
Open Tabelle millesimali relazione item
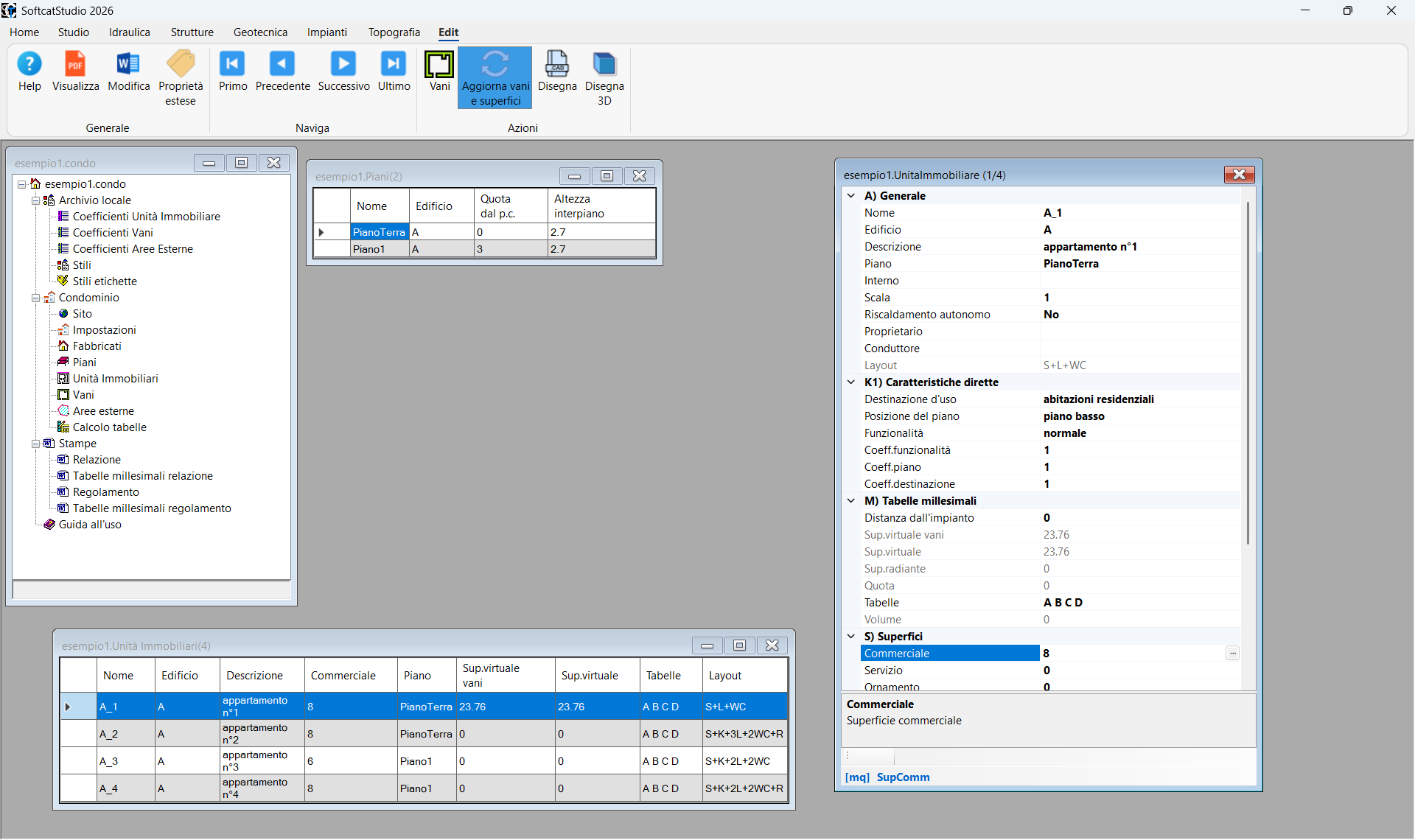(142, 476)
